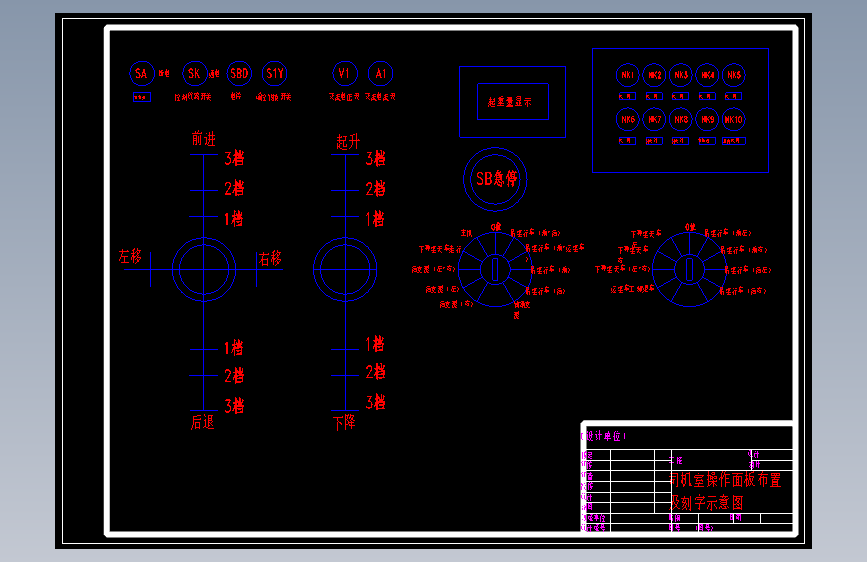Click the joystick circle between 左移 and 右移
Image resolution: width=867 pixels, height=562 pixels.
point(204,269)
